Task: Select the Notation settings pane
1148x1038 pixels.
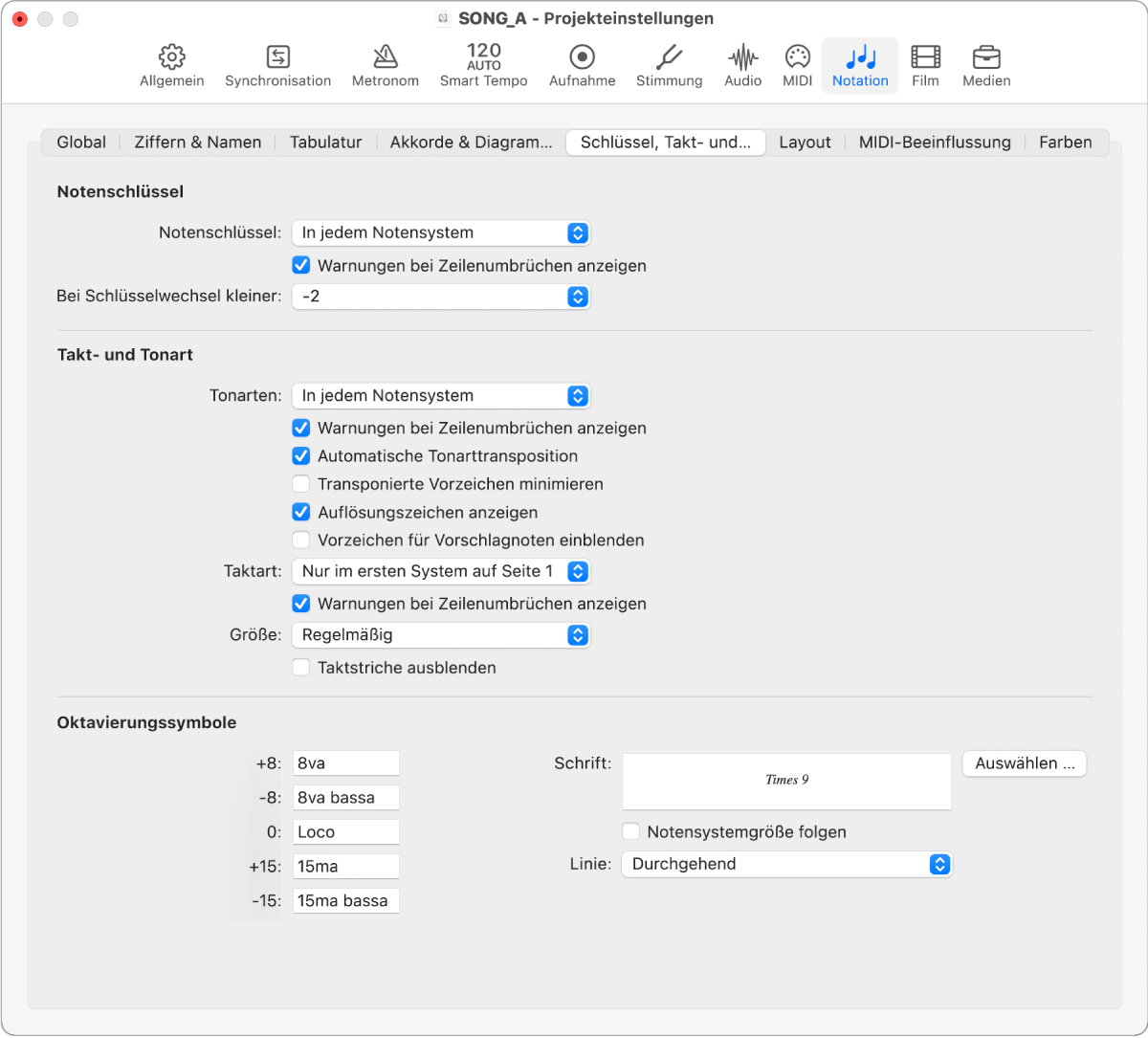Action: [x=860, y=66]
